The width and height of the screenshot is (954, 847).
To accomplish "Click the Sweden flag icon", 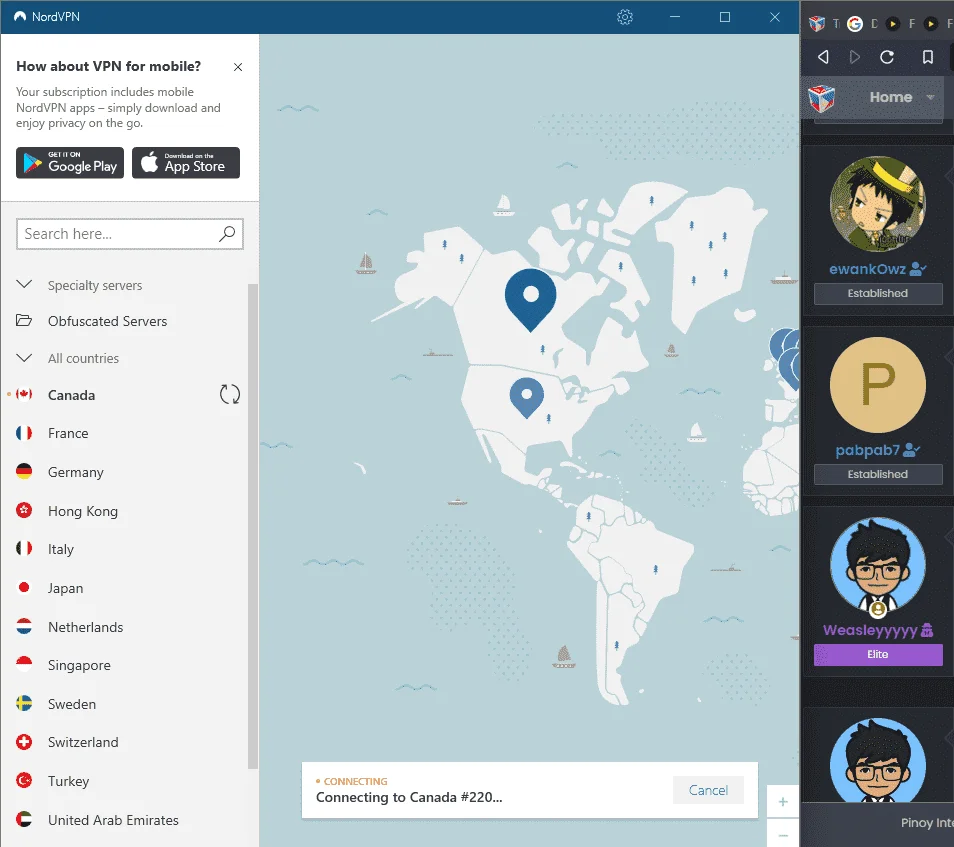I will [x=24, y=703].
